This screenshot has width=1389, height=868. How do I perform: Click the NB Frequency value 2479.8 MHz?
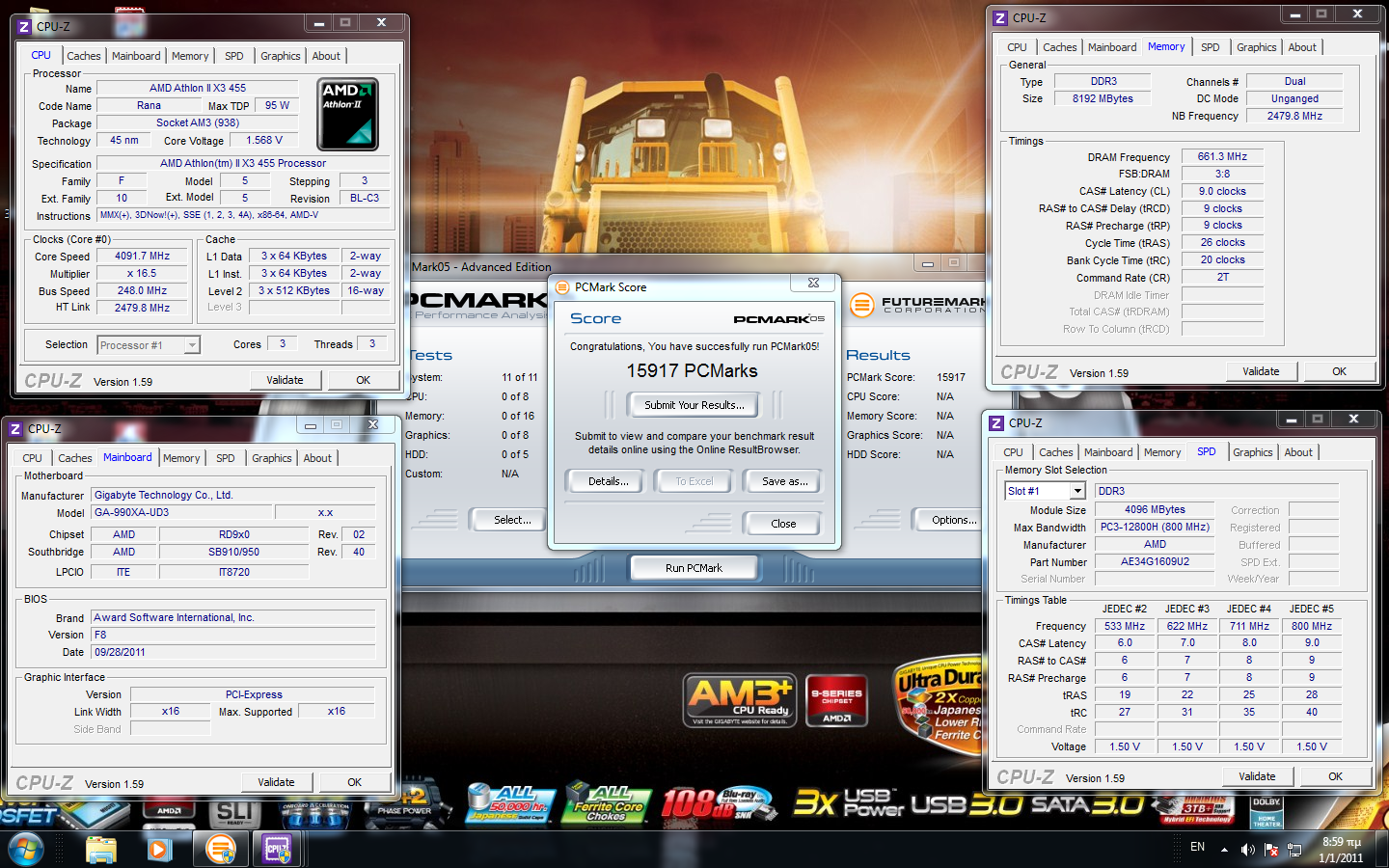click(x=1294, y=116)
